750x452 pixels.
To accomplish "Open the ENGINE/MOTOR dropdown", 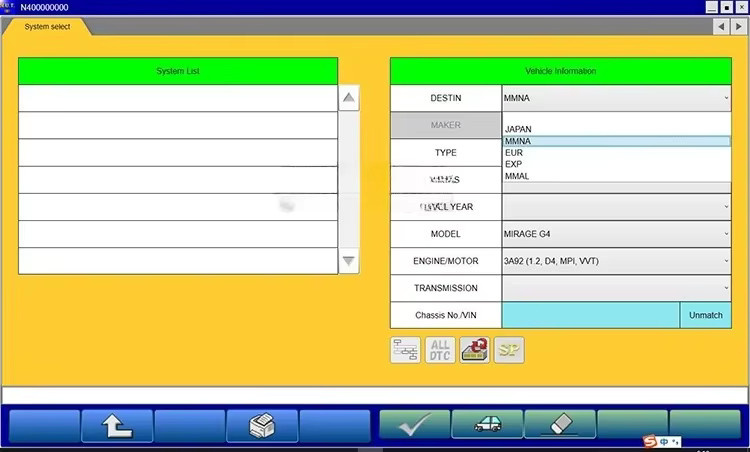I will 617,261.
